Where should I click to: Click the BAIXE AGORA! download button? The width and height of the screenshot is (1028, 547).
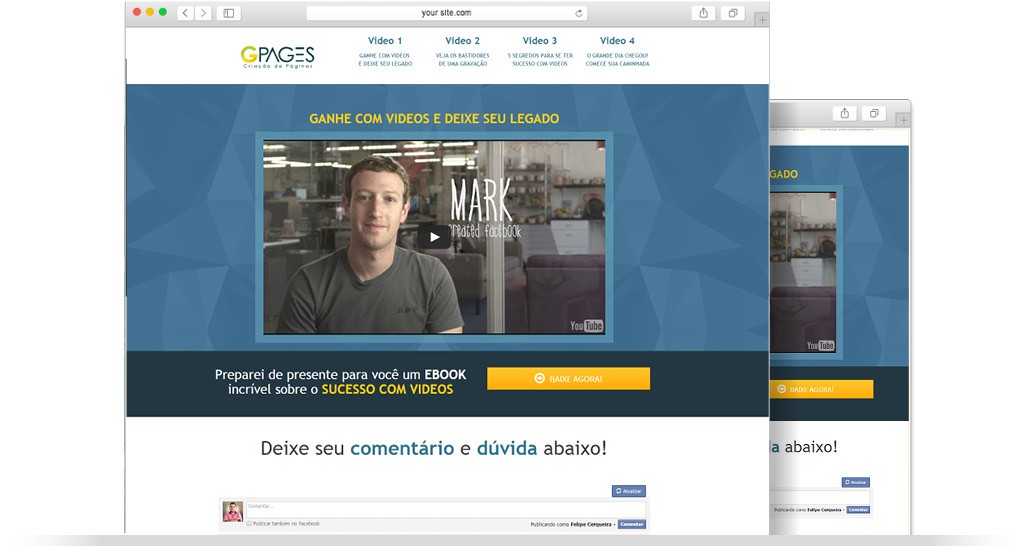[x=568, y=378]
